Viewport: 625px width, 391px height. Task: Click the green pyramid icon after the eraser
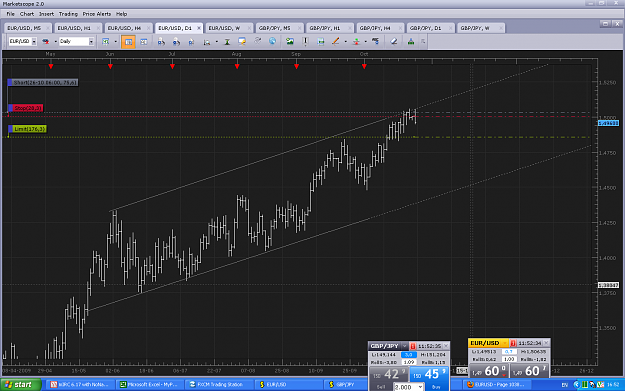411,41
